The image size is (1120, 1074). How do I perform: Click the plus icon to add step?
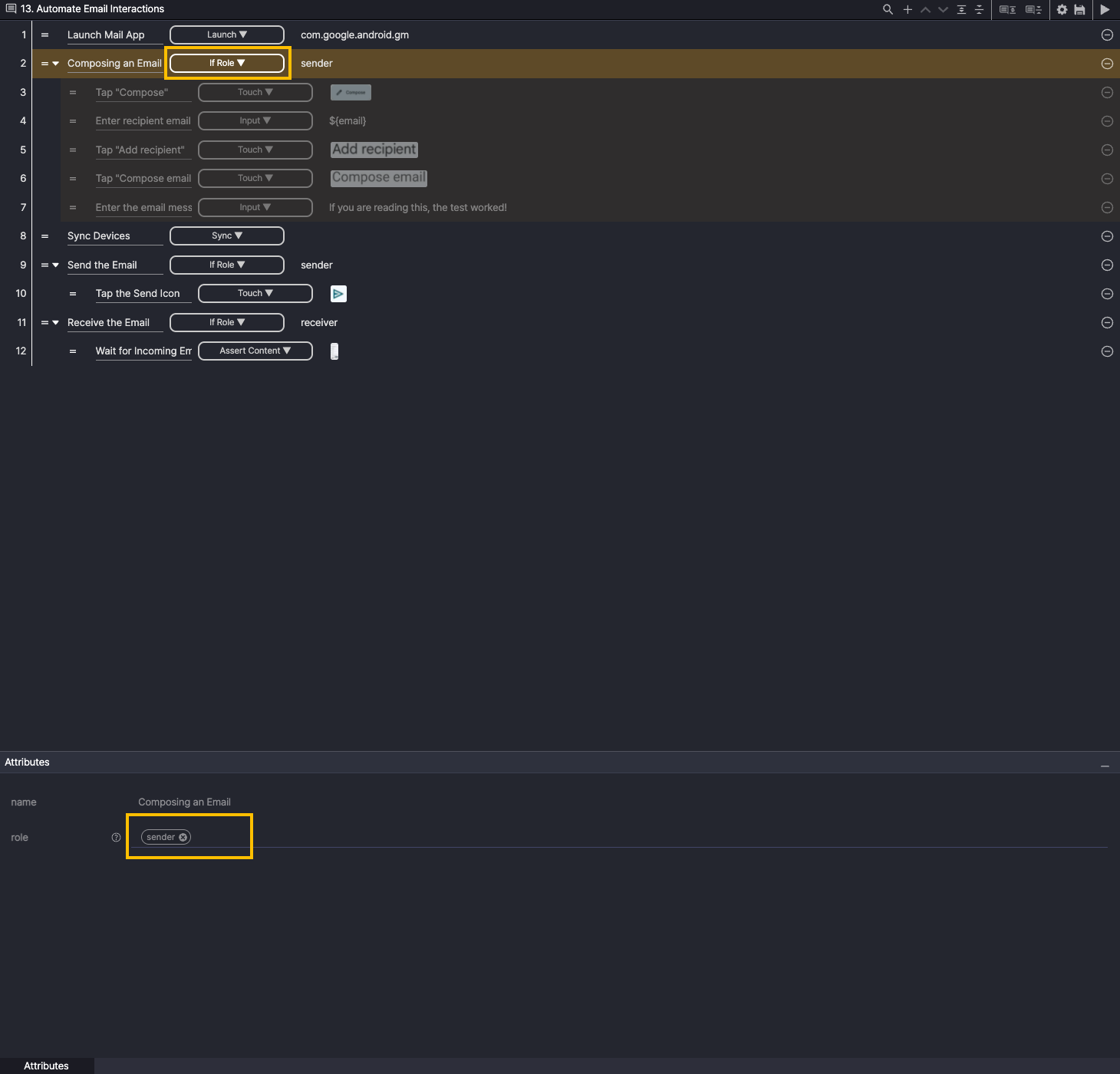coord(908,9)
